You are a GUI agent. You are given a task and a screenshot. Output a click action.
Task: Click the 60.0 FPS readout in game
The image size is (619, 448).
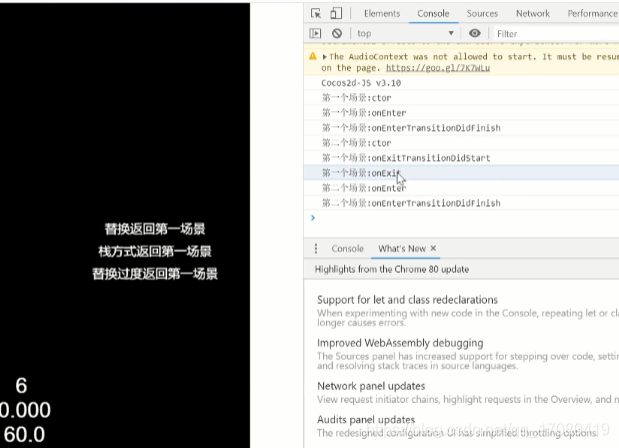tap(24, 435)
